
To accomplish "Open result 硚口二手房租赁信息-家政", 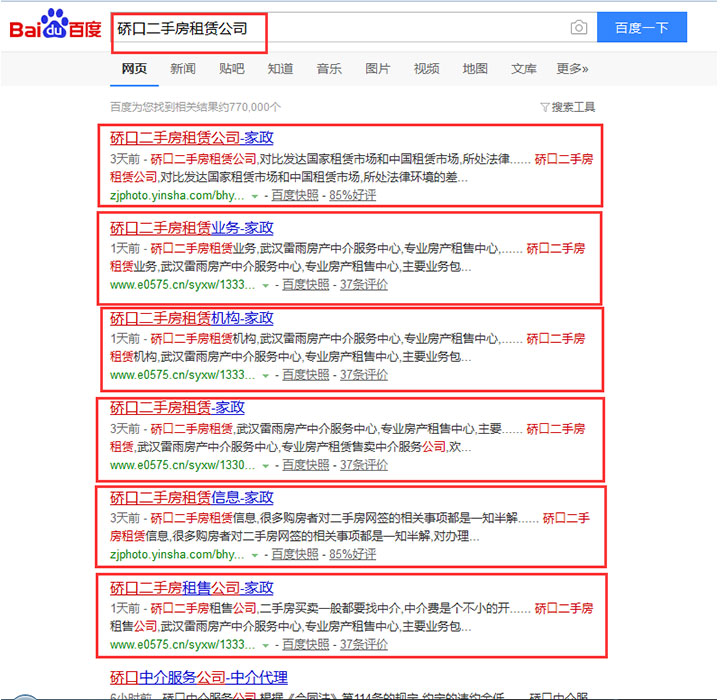I will coord(191,497).
